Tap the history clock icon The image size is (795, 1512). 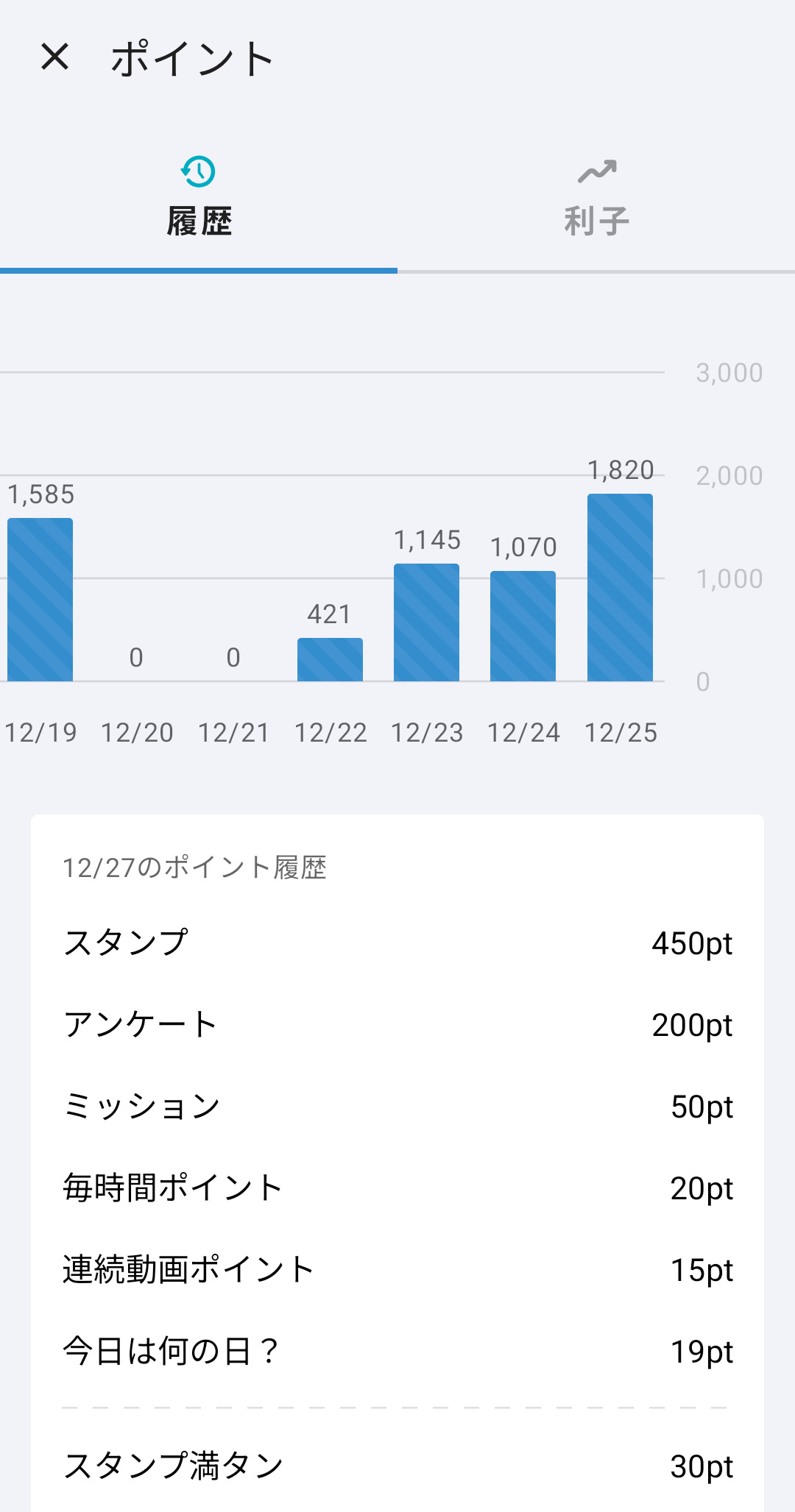[198, 172]
